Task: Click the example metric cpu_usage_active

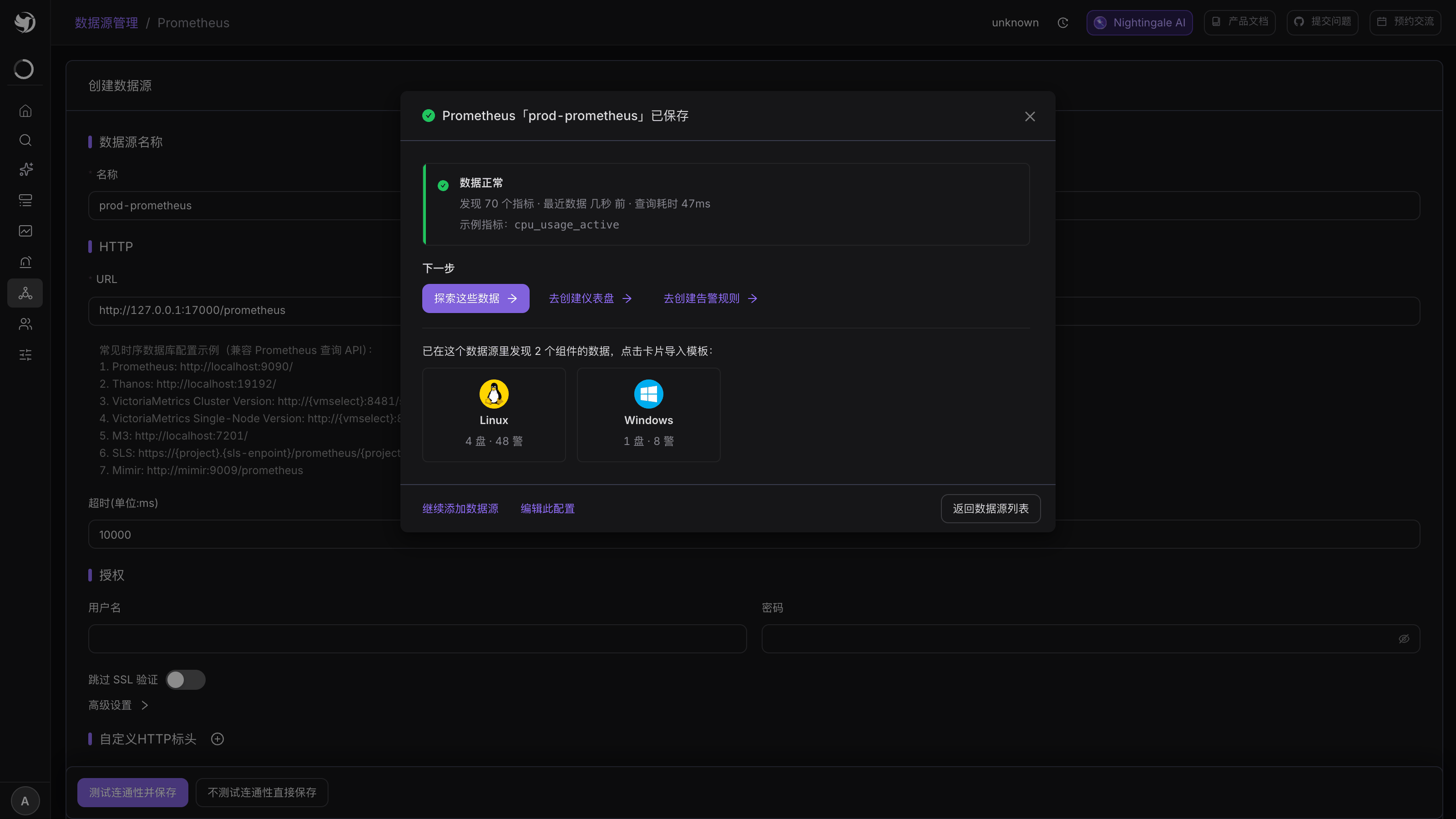Action: (566, 225)
